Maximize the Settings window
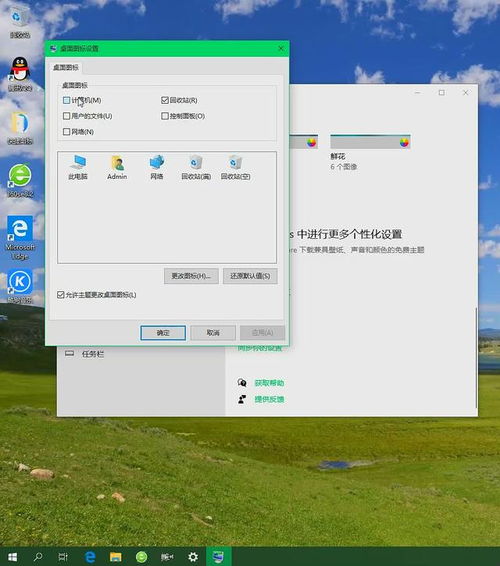Screen dimensions: 500x566 pyautogui.click(x=442, y=93)
